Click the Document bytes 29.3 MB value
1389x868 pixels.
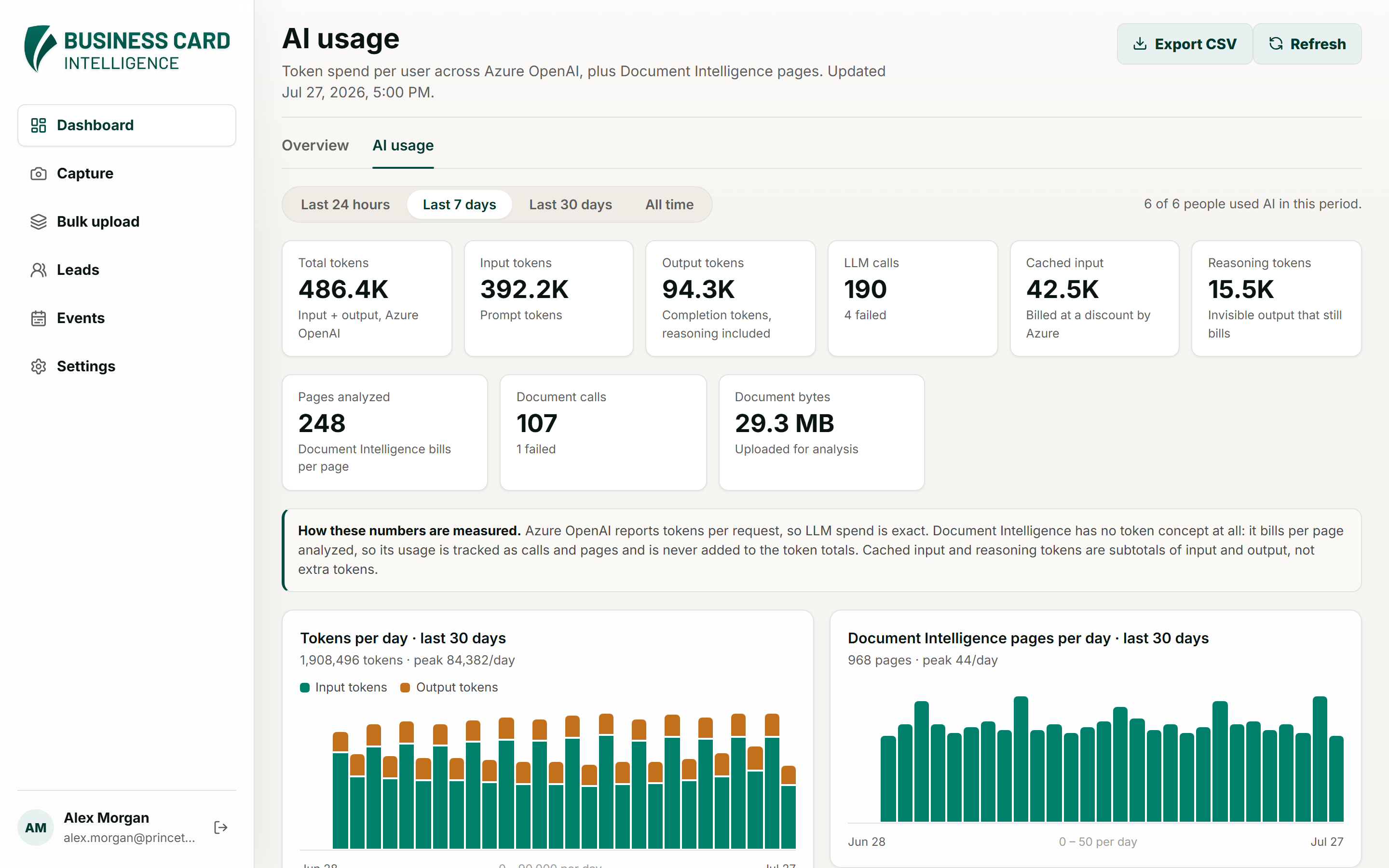tap(784, 423)
